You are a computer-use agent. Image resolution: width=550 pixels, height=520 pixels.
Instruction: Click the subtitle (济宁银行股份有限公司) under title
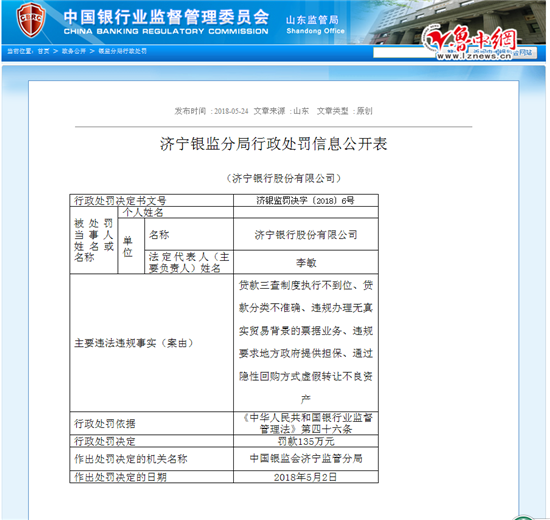(283, 178)
